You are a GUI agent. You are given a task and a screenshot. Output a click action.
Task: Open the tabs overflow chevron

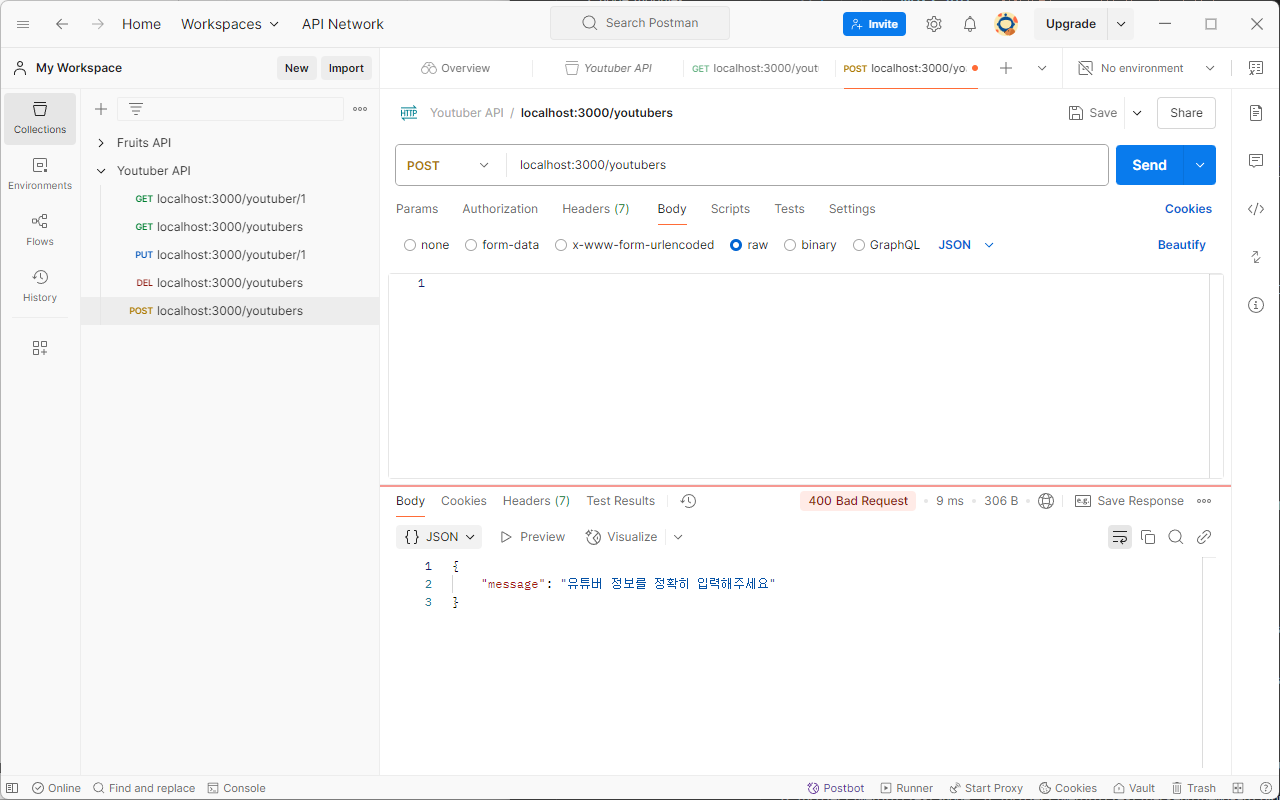(1042, 68)
